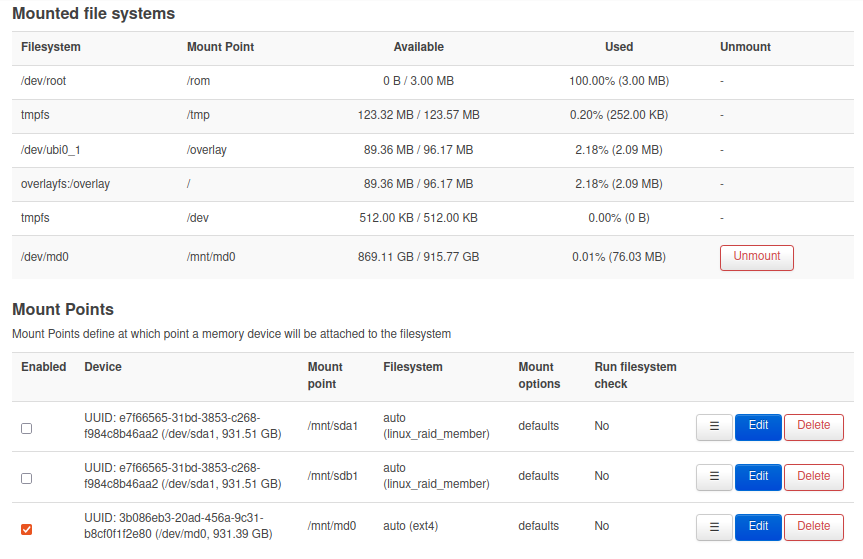This screenshot has height=559, width=863.
Task: Click the Used column header
Action: (619, 47)
